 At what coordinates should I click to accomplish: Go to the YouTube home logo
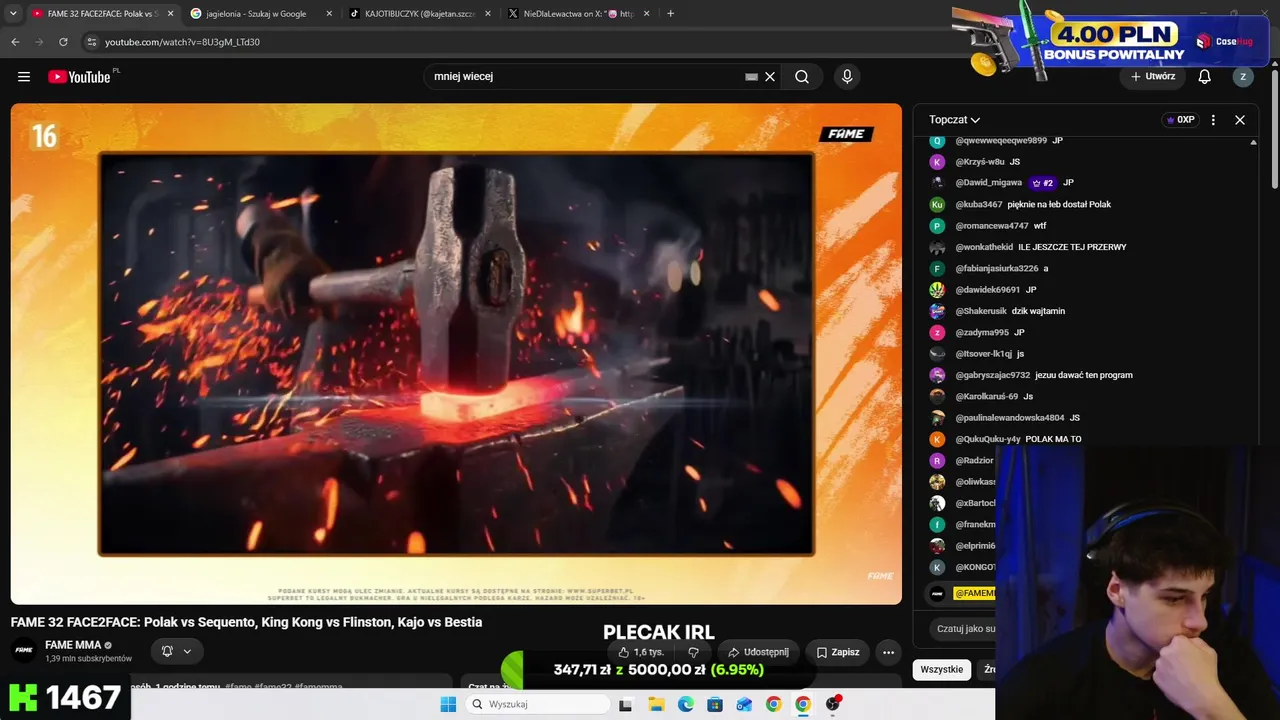click(79, 77)
